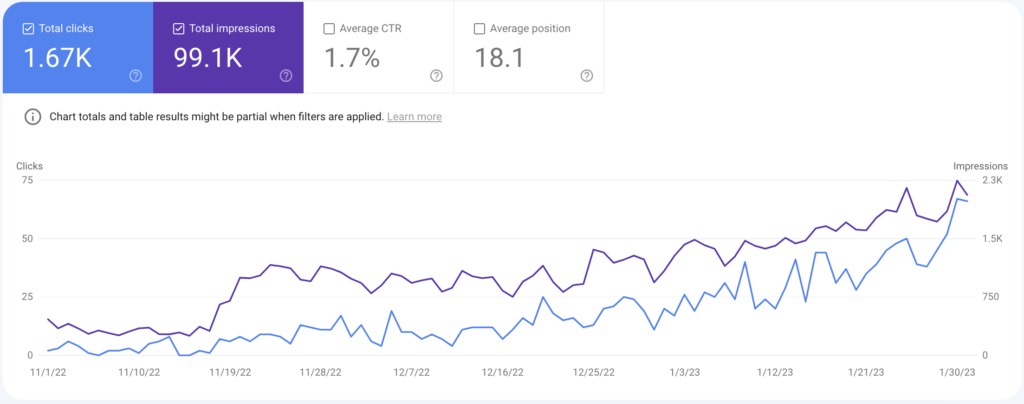Click the info icon beside chart totals notice

[32, 117]
